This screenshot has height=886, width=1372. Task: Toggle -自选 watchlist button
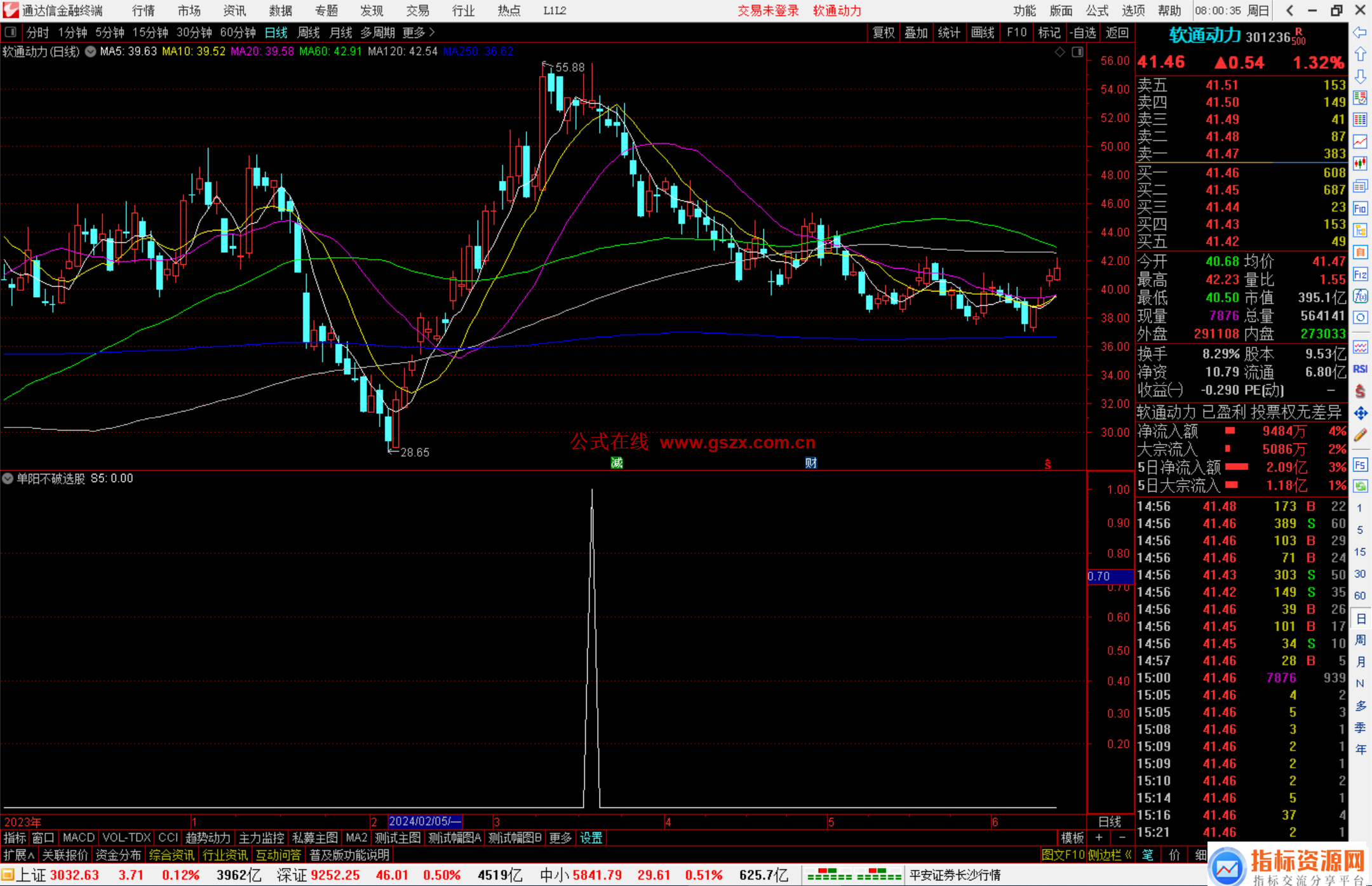1082,32
